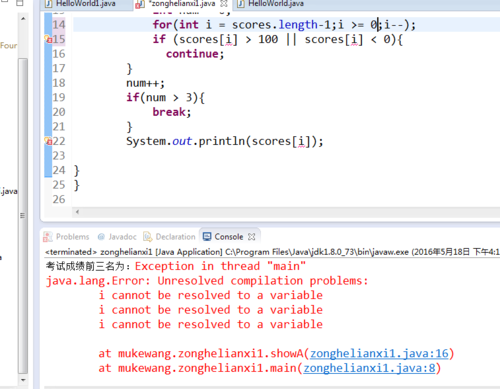The width and height of the screenshot is (500, 389).
Task: Close the Console view tab
Action: point(252,237)
